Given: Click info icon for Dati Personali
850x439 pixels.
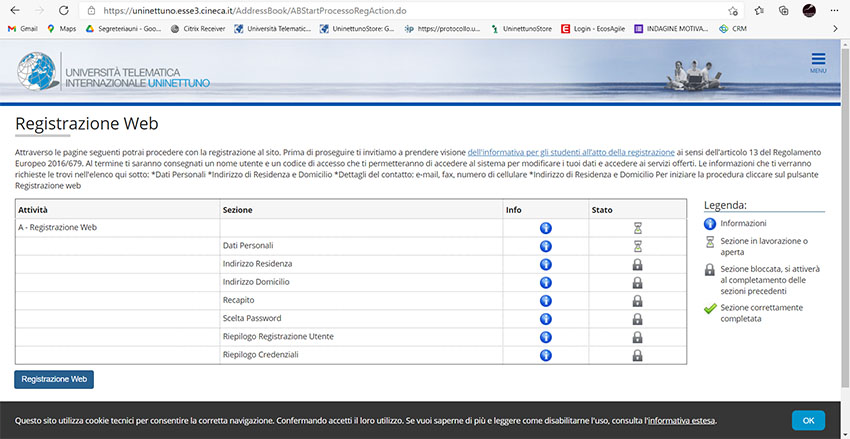Looking at the screenshot, I should [x=545, y=246].
